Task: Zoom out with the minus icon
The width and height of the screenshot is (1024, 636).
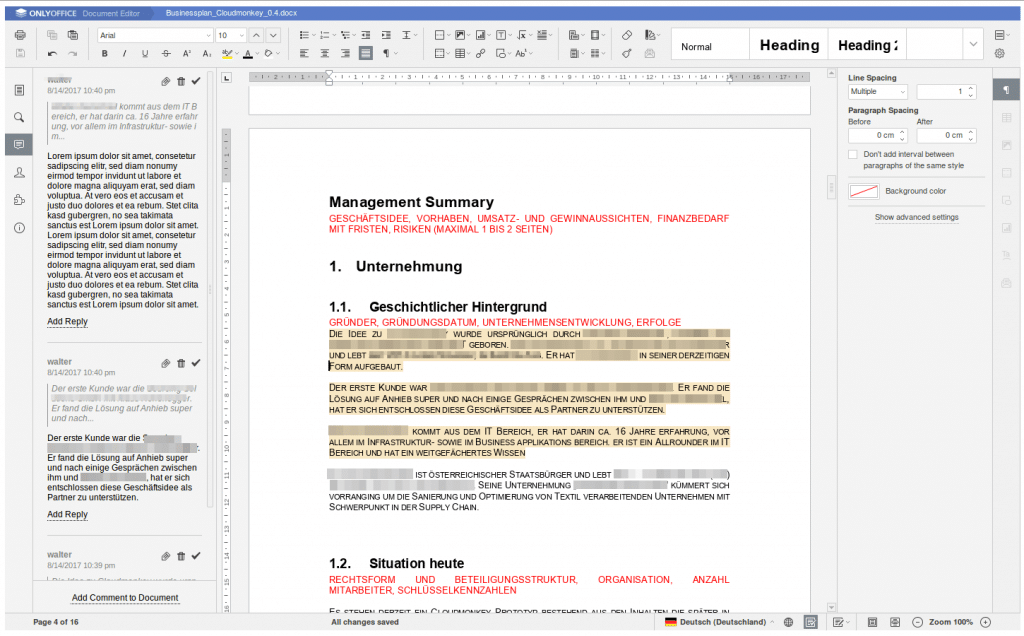Action: [x=918, y=622]
